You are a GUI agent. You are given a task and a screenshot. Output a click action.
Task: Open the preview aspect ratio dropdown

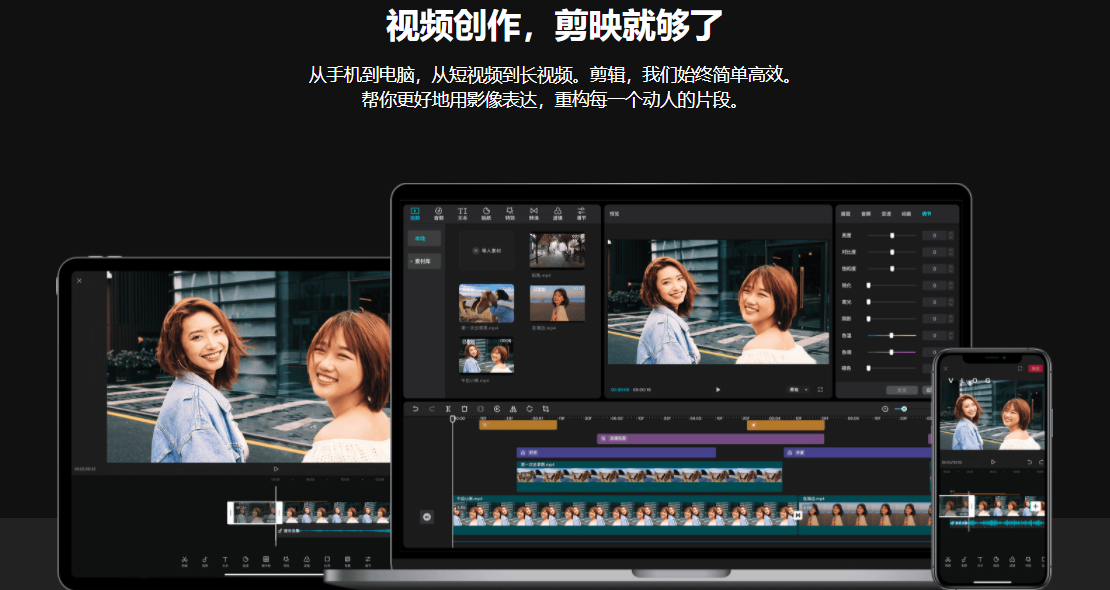pyautogui.click(x=798, y=390)
